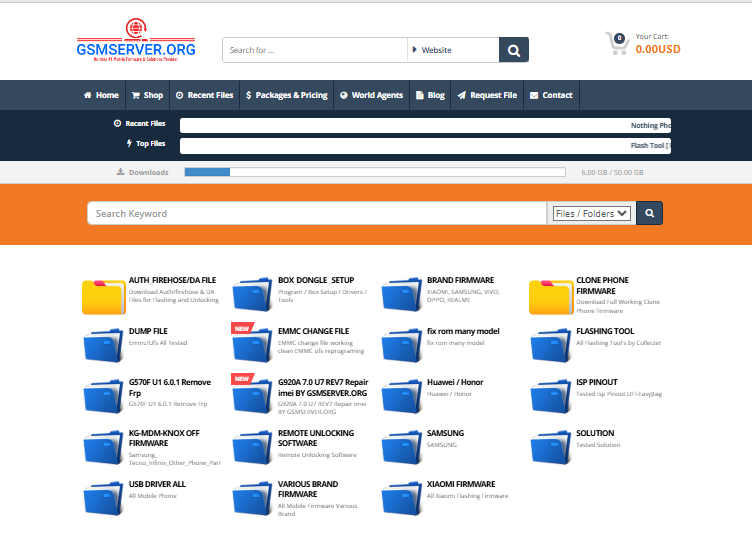Expand the Files / Folders dropdown

coord(591,213)
